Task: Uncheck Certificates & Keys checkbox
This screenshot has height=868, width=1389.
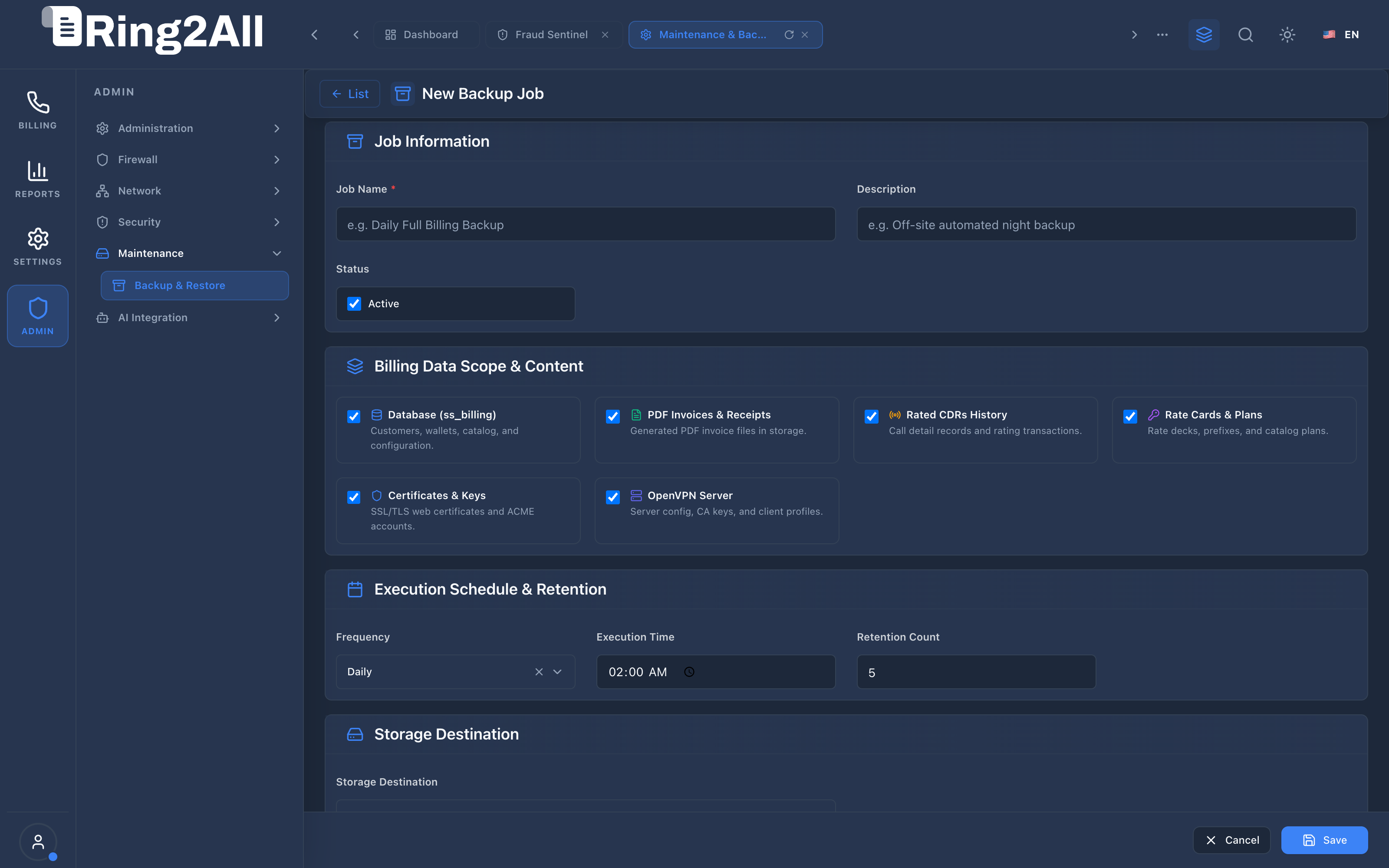Action: [354, 497]
